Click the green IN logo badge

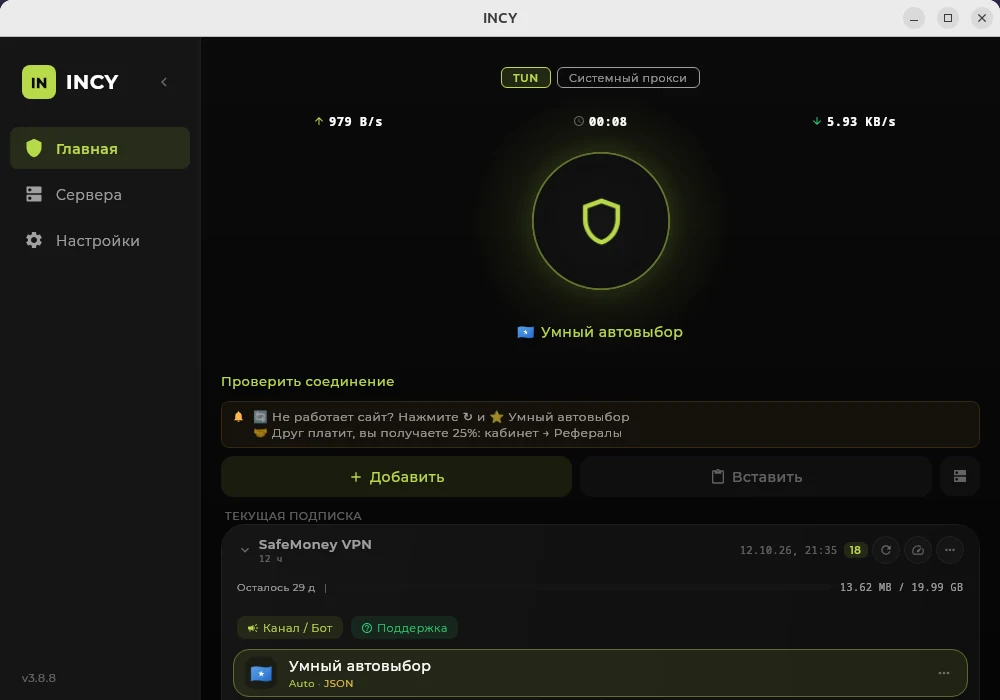pyautogui.click(x=39, y=82)
